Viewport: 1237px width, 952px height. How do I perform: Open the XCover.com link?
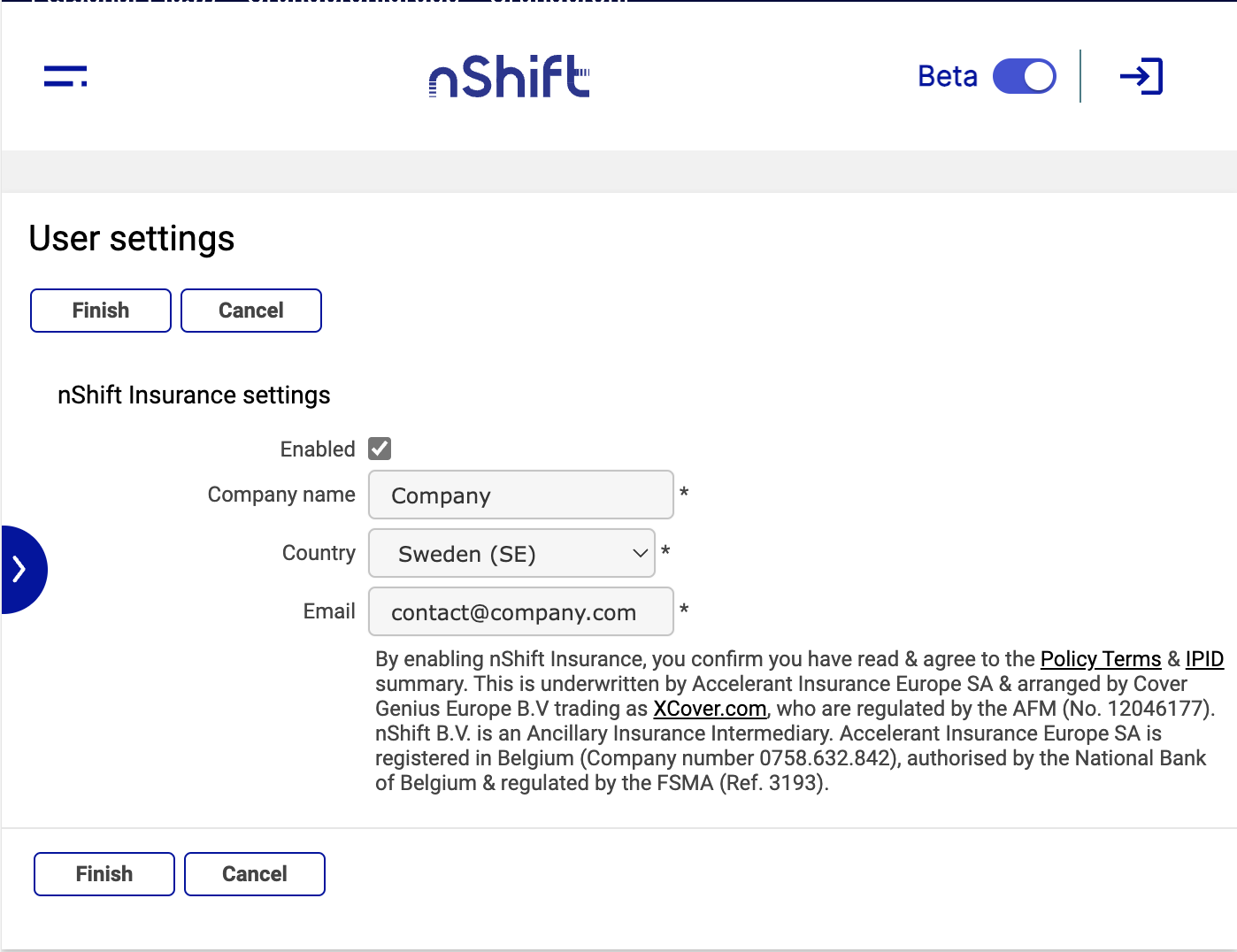coord(710,709)
